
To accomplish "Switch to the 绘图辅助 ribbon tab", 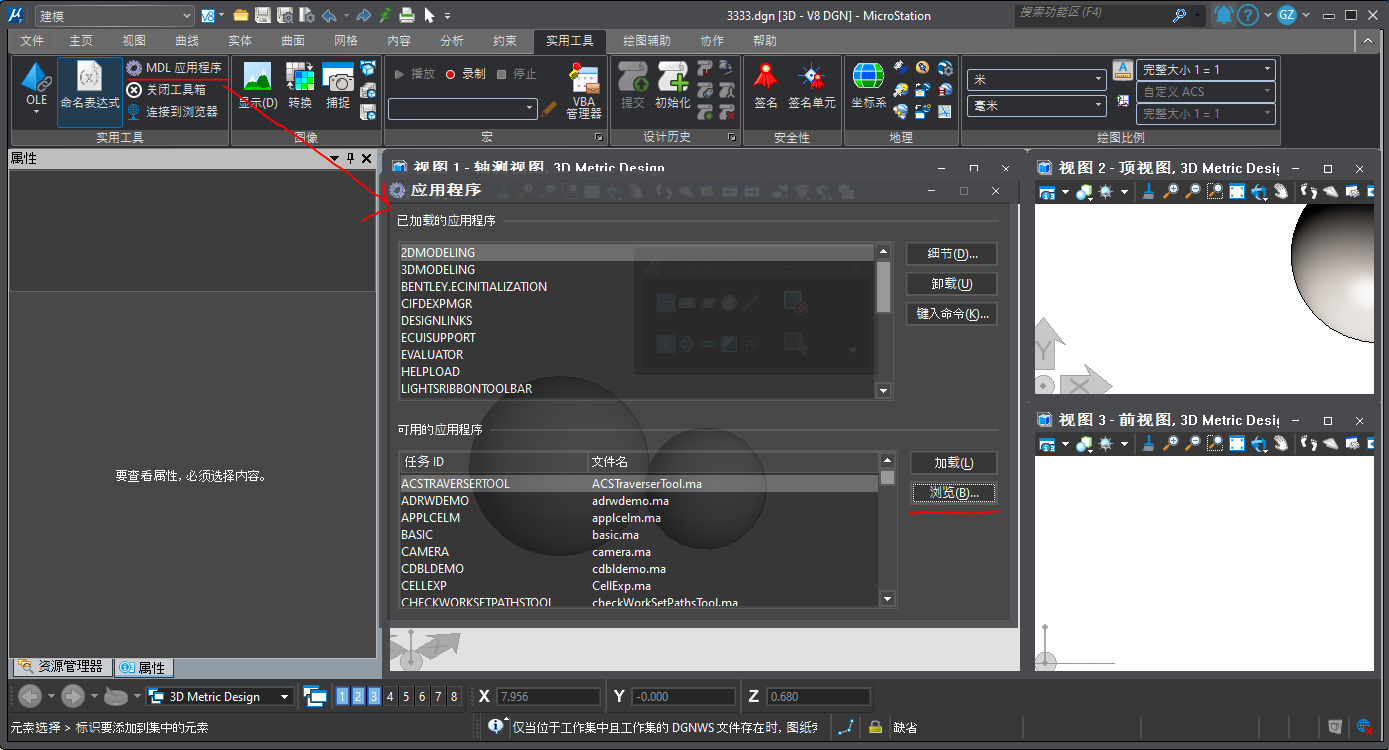I will click(x=646, y=41).
